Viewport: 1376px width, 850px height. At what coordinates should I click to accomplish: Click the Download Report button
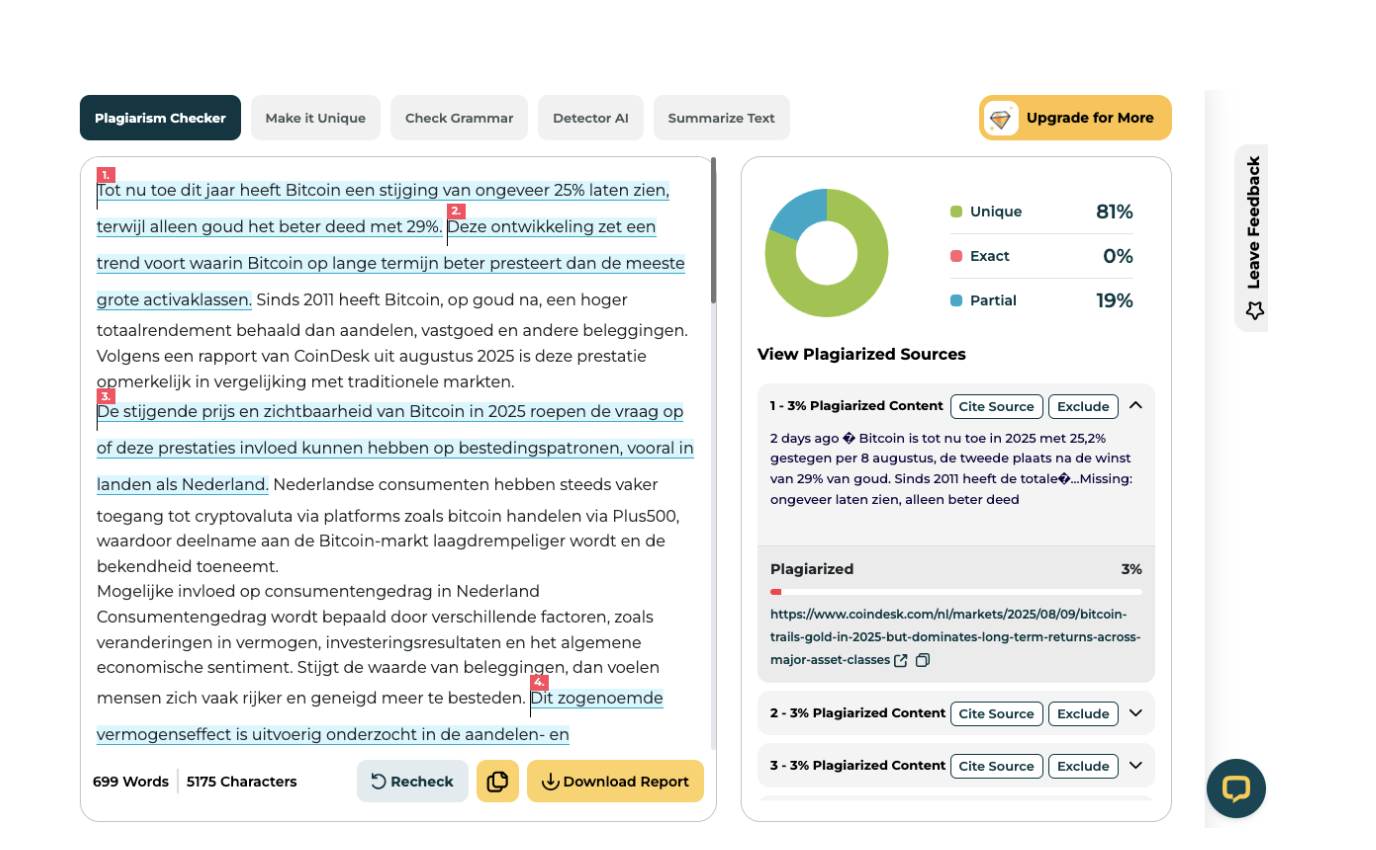coord(615,781)
